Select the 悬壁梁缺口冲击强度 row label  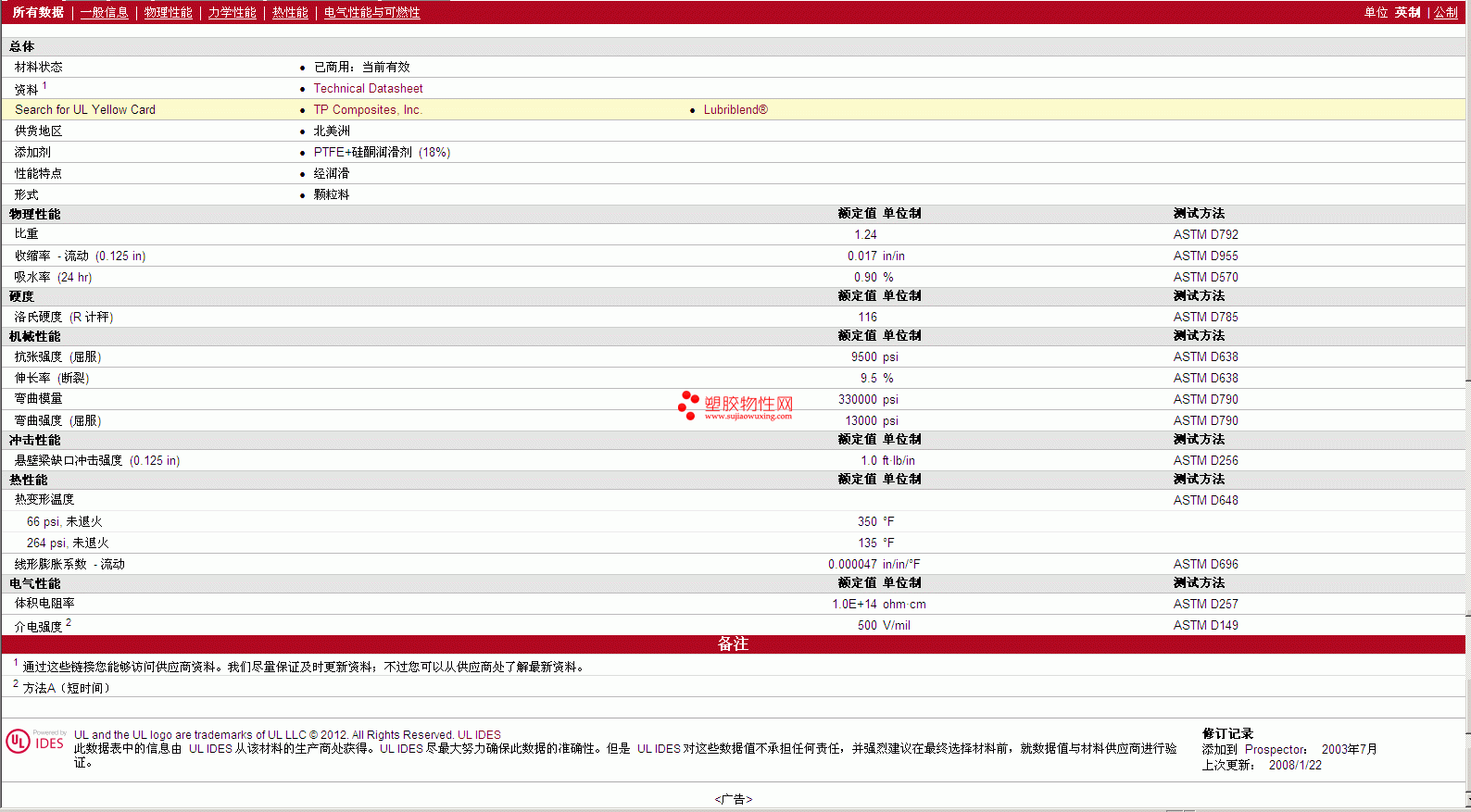(x=97, y=460)
